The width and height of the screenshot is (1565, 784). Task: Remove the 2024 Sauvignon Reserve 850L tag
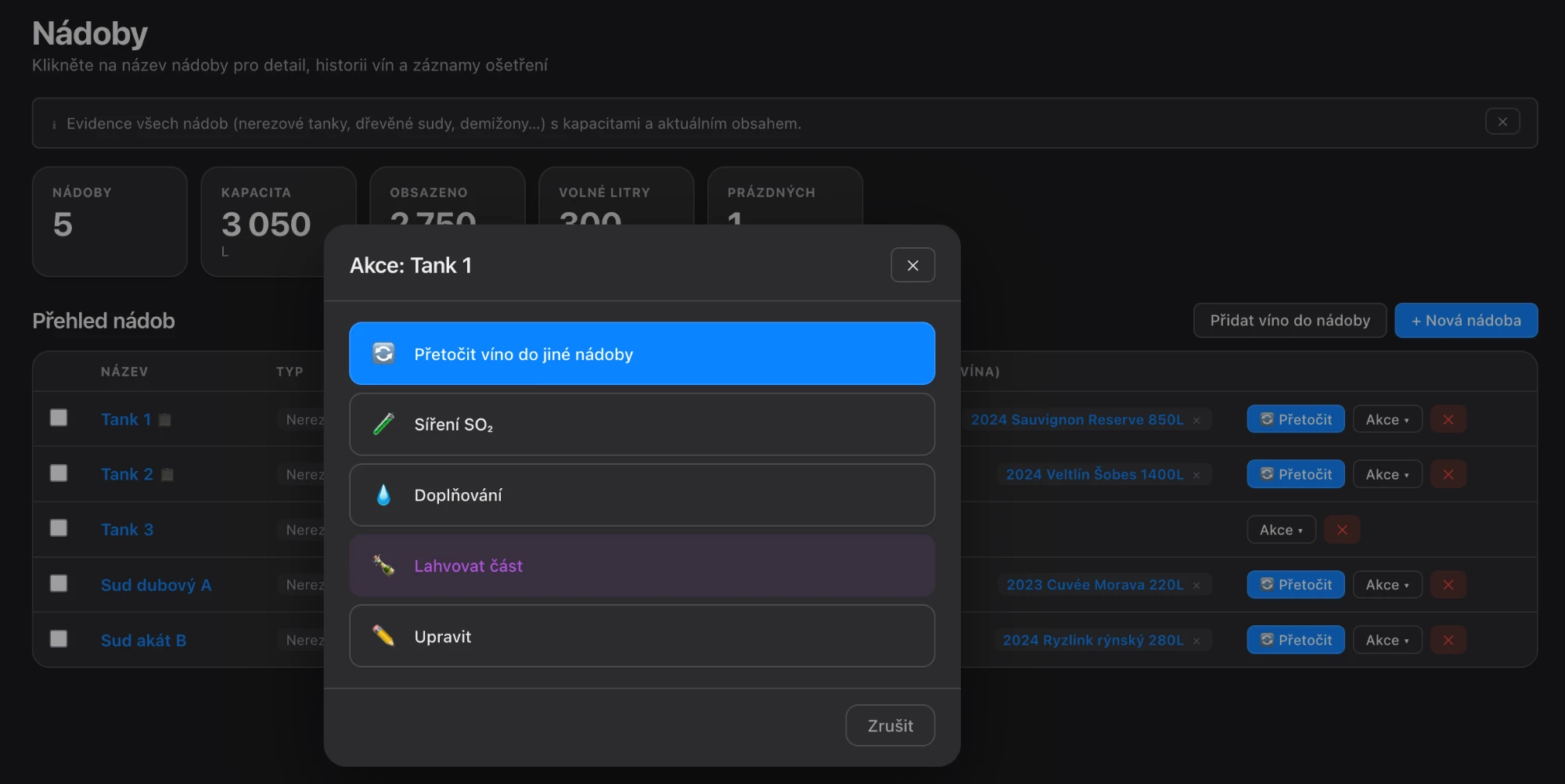pyautogui.click(x=1196, y=420)
